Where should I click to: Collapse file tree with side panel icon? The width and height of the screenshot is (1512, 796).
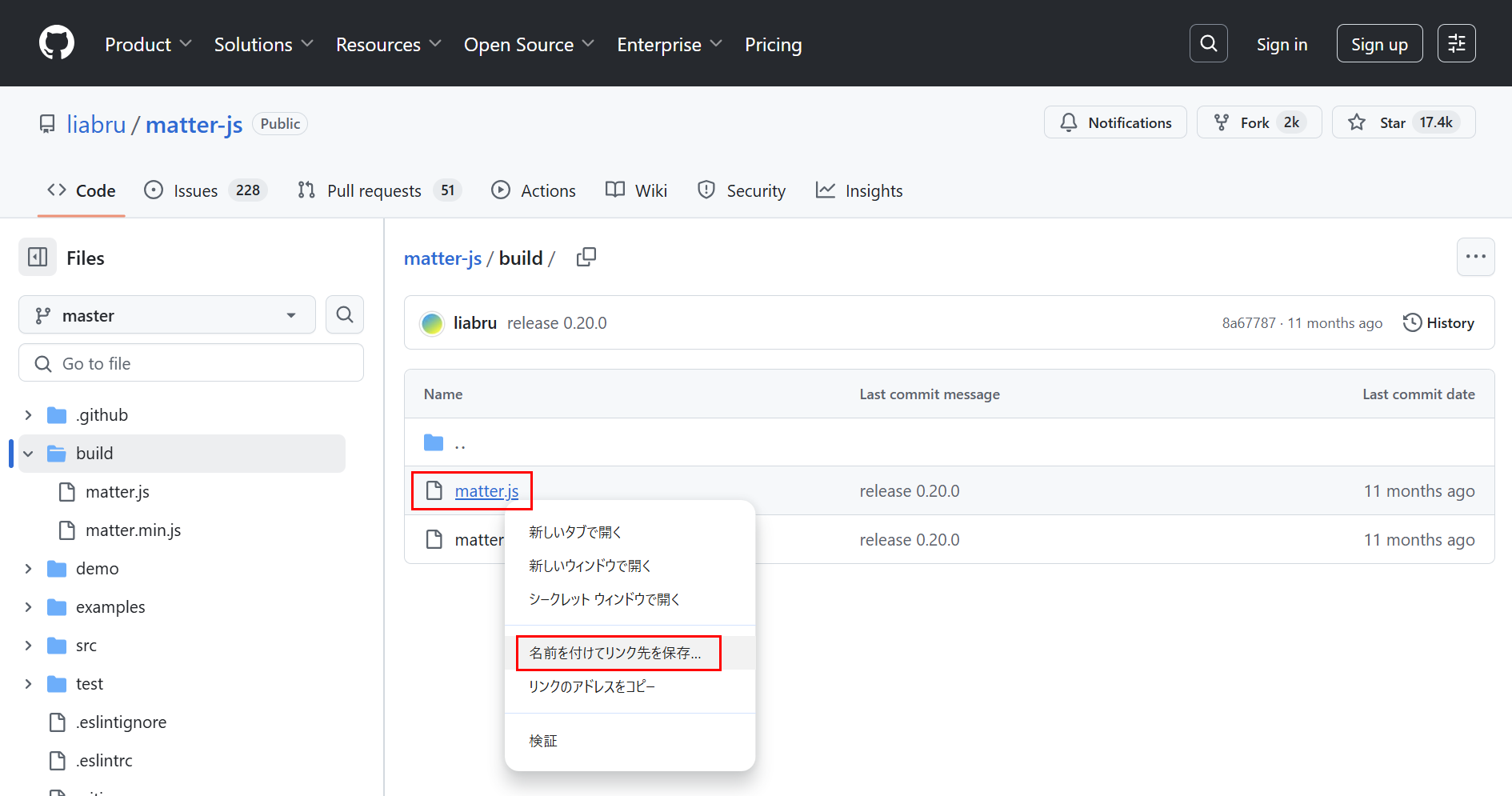tap(38, 258)
